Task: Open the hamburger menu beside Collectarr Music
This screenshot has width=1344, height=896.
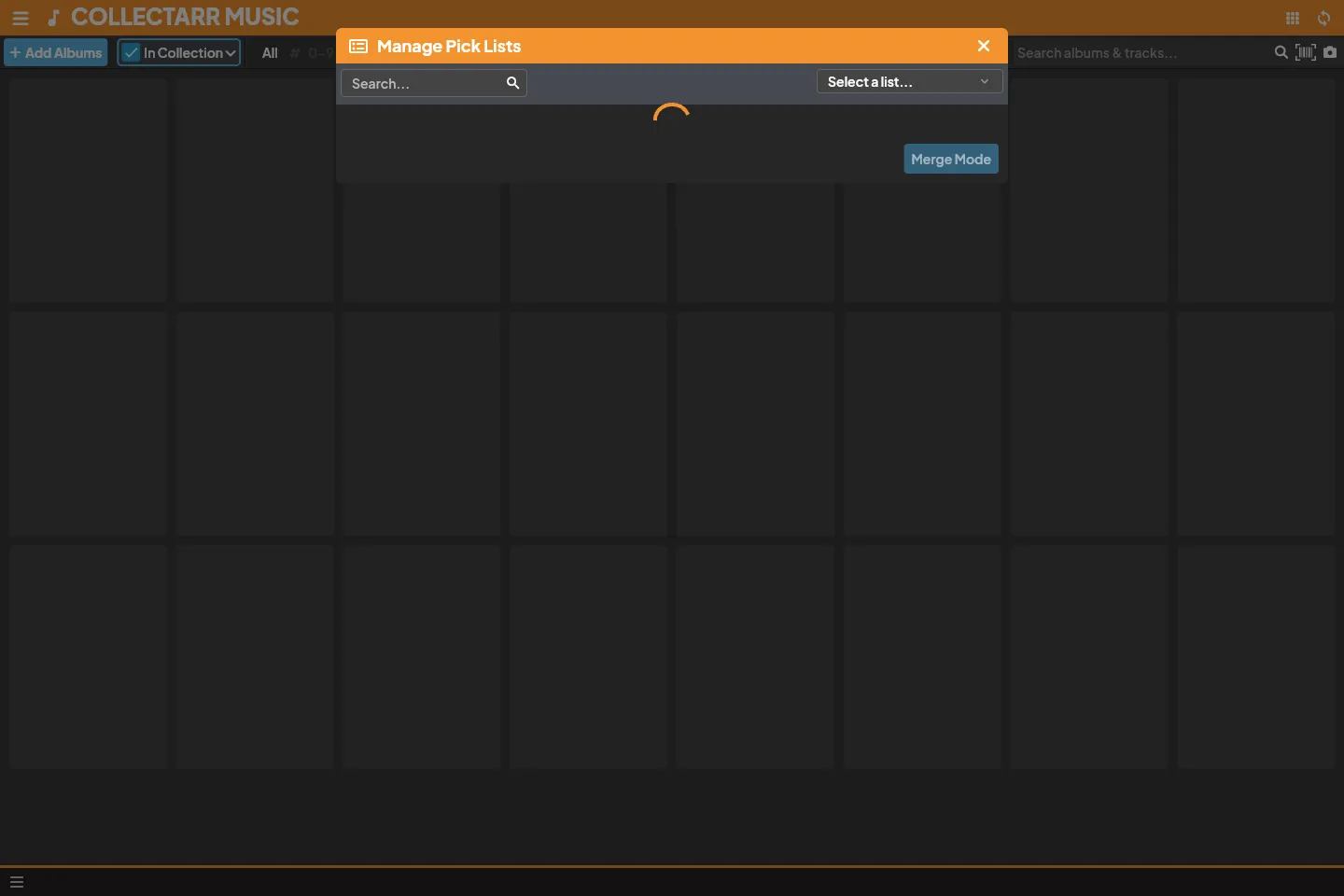Action: [21, 18]
